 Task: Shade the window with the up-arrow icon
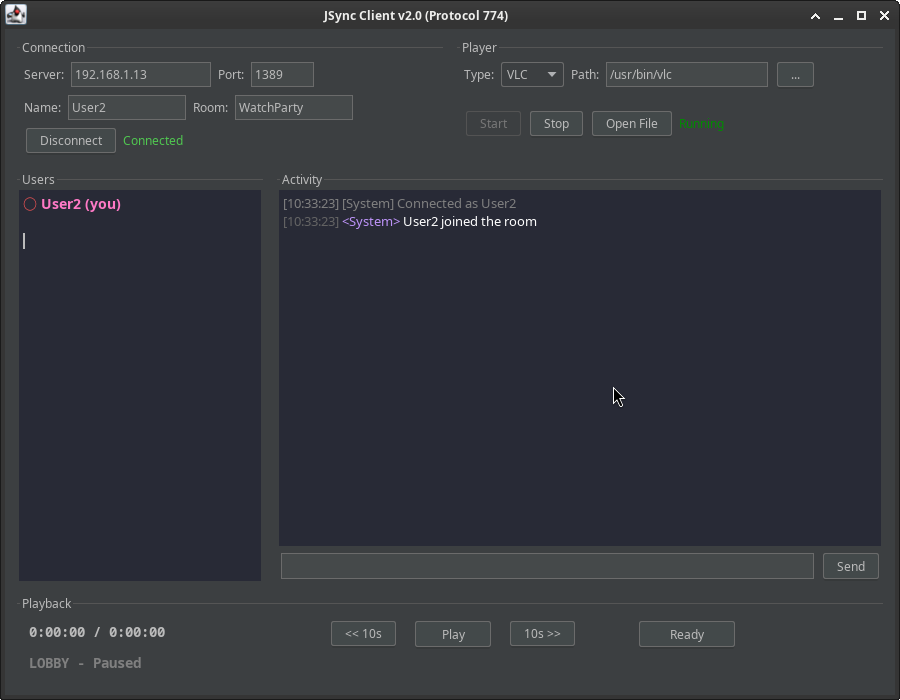[x=815, y=16]
